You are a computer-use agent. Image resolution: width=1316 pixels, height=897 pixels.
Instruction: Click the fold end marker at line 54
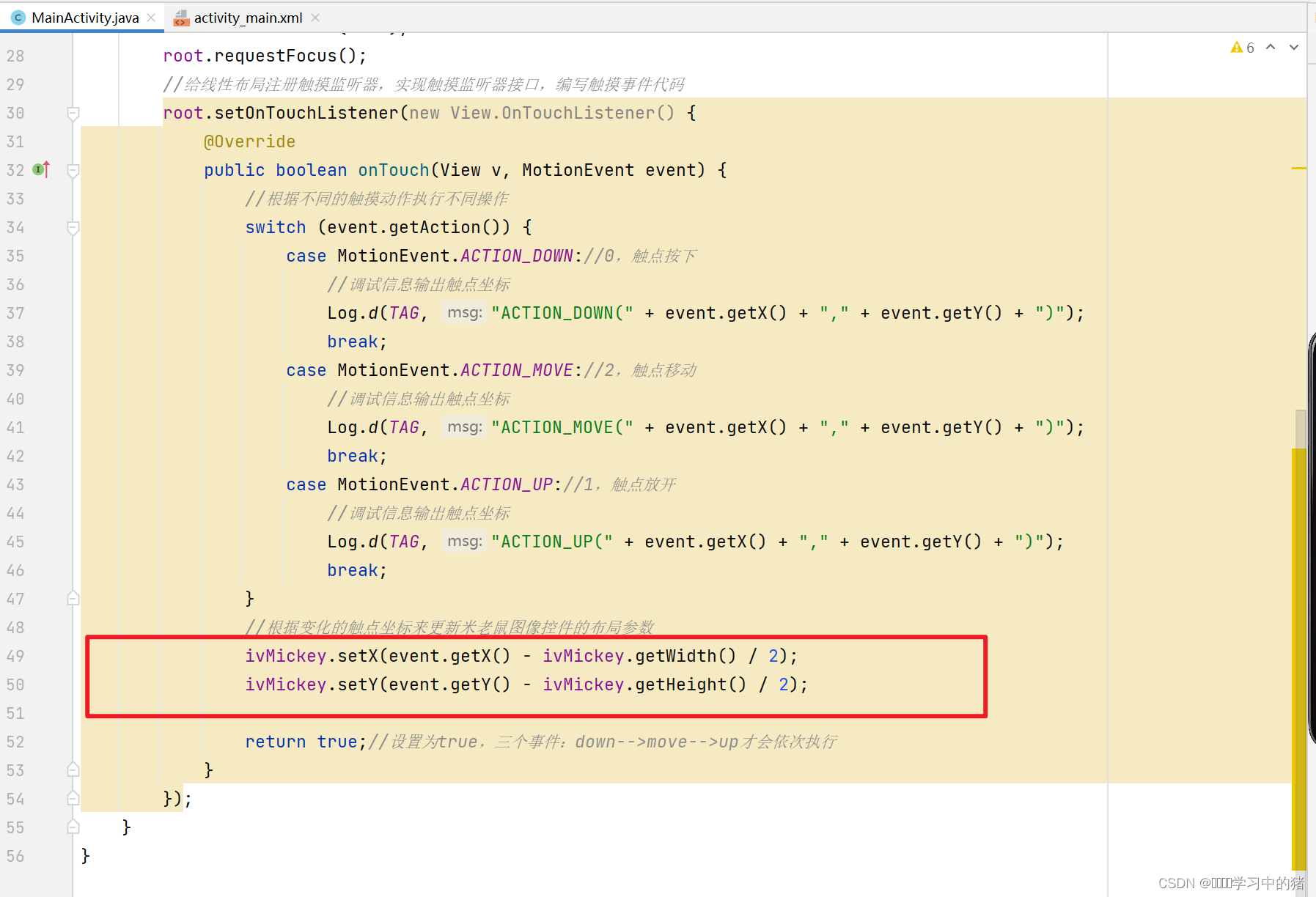coord(73,798)
